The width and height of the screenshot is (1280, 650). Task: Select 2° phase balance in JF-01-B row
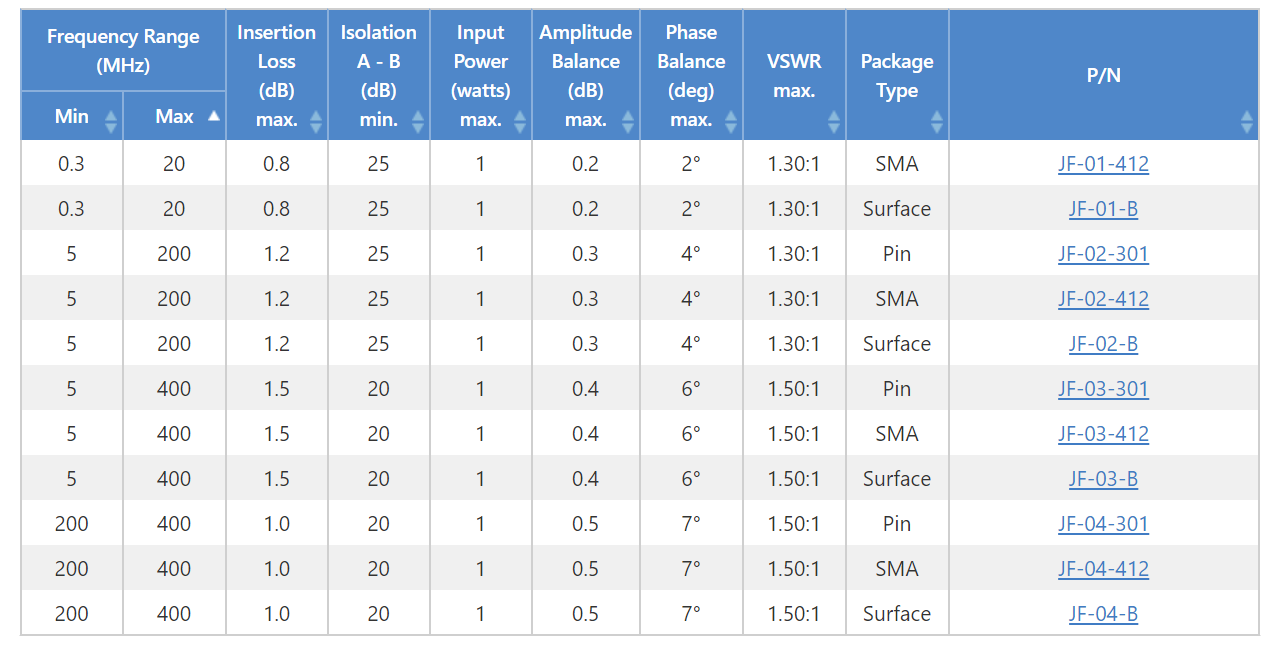(691, 209)
